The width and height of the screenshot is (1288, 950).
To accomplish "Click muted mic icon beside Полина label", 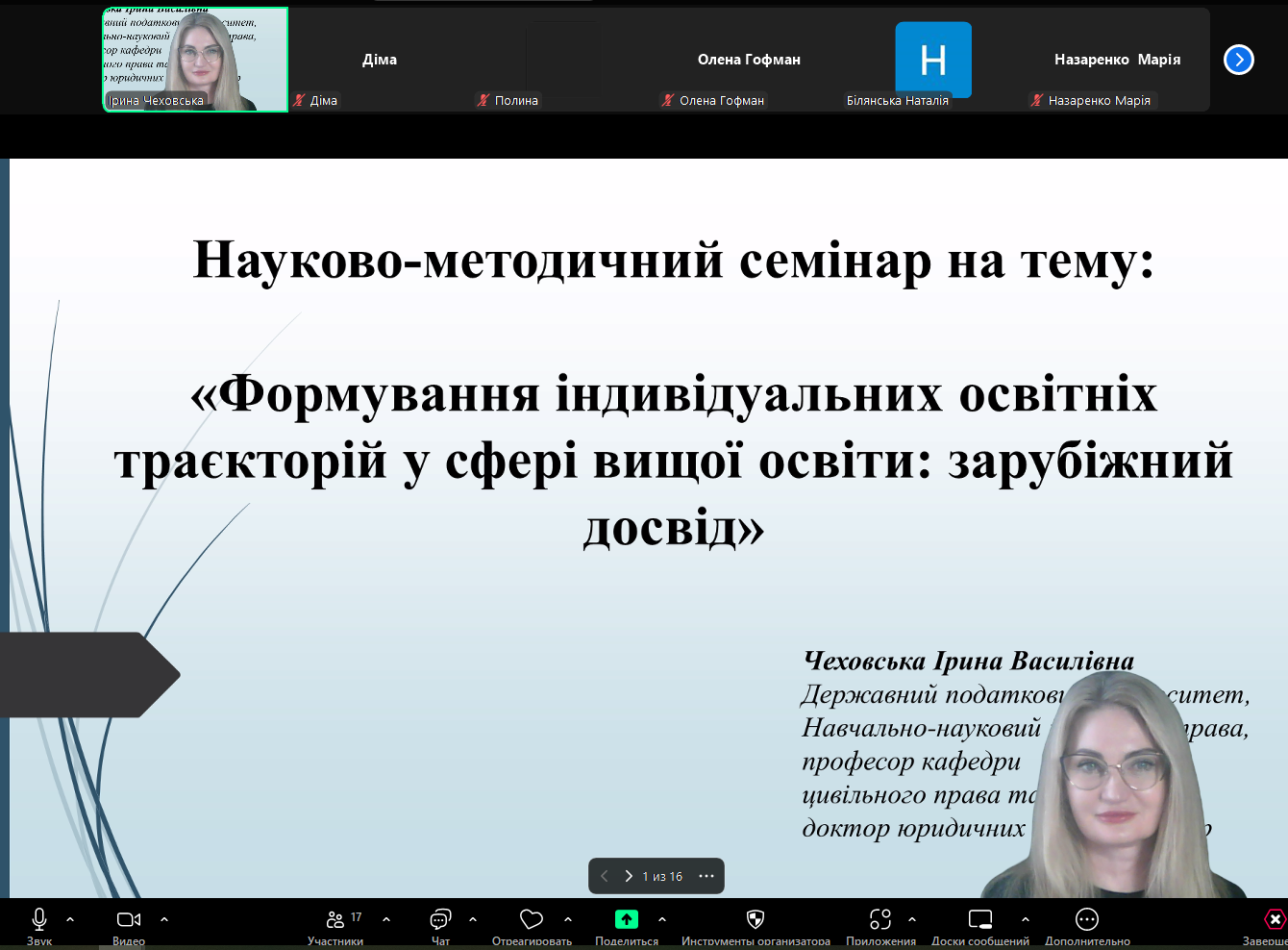I will click(483, 100).
